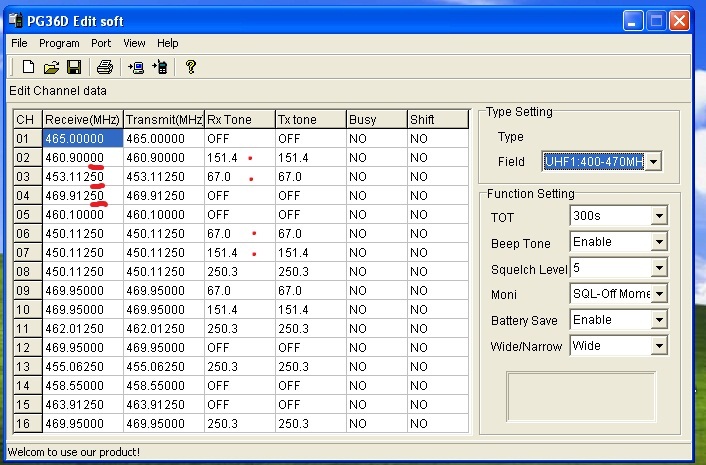The height and width of the screenshot is (465, 706).
Task: Select channel 14 receive cell 458.55000
Action: [83, 386]
